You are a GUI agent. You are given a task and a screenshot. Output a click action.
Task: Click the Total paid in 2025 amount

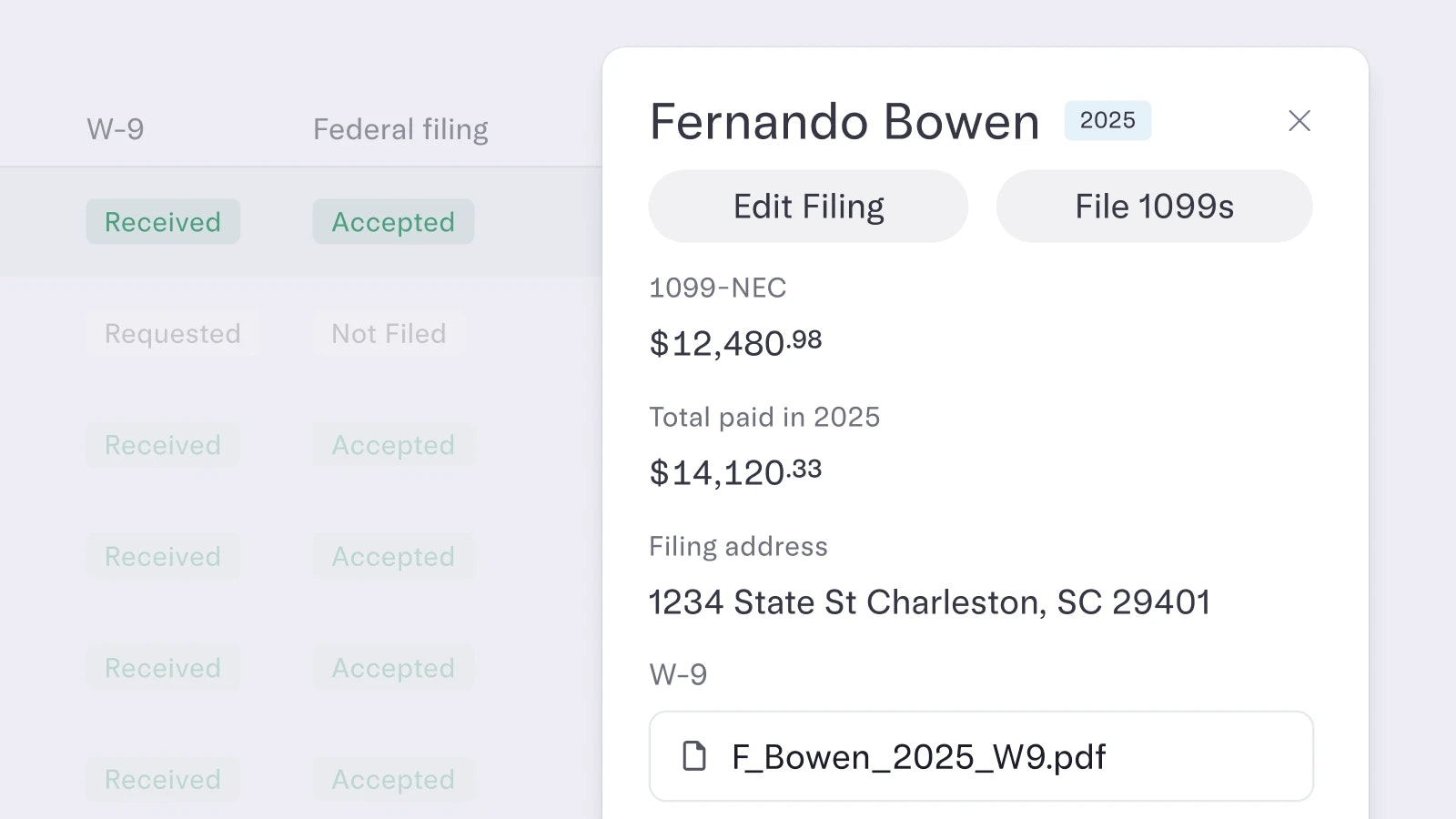point(733,471)
